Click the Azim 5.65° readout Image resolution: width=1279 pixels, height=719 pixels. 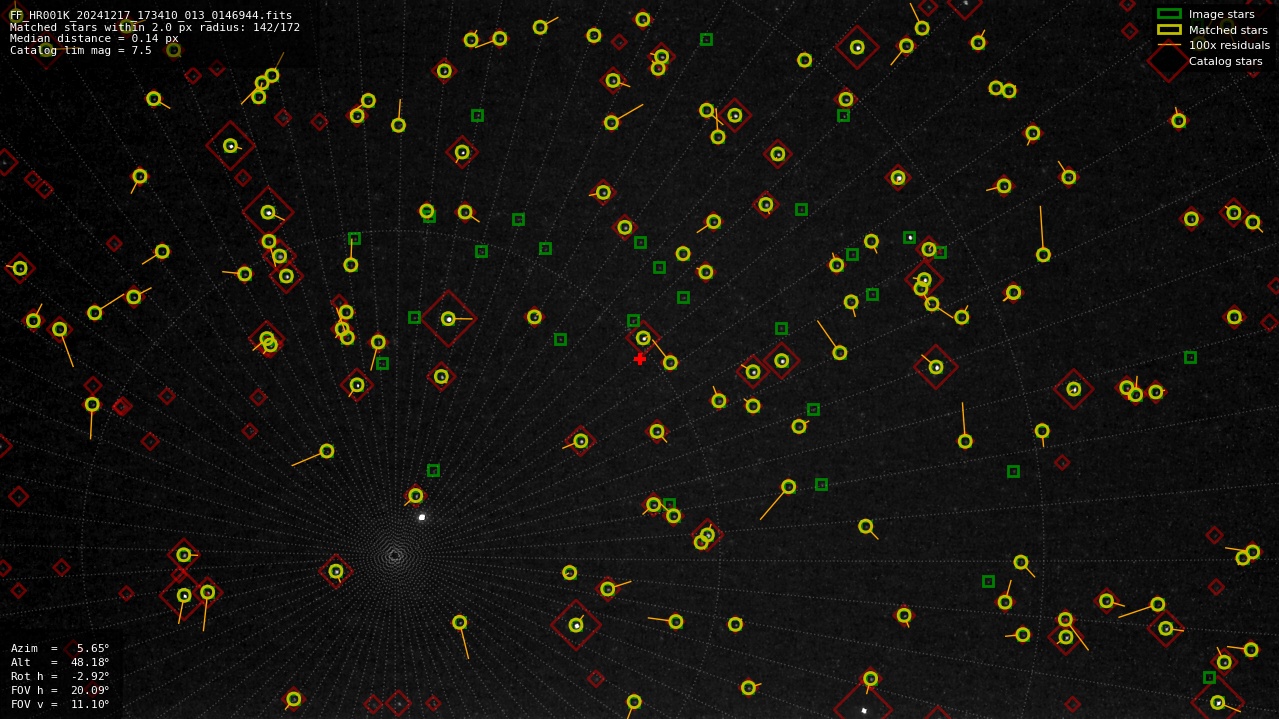pyautogui.click(x=60, y=648)
